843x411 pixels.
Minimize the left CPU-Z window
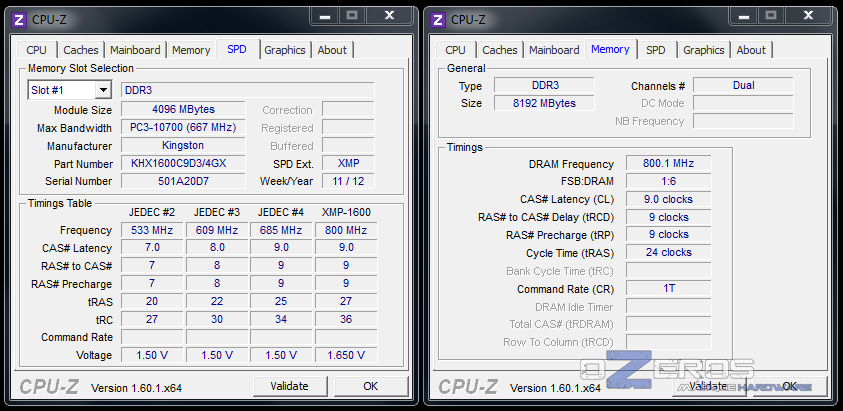[x=325, y=16]
